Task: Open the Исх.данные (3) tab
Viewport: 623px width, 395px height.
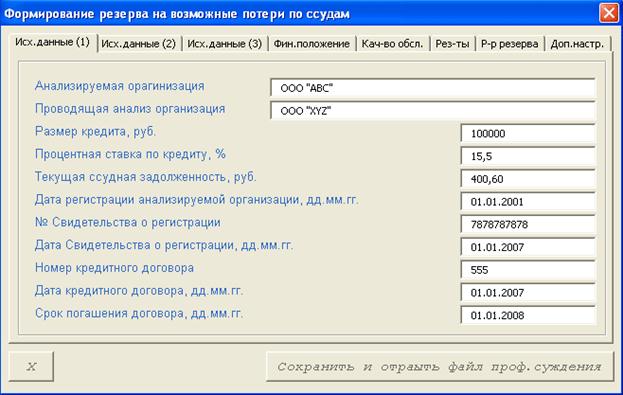Action: click(225, 44)
